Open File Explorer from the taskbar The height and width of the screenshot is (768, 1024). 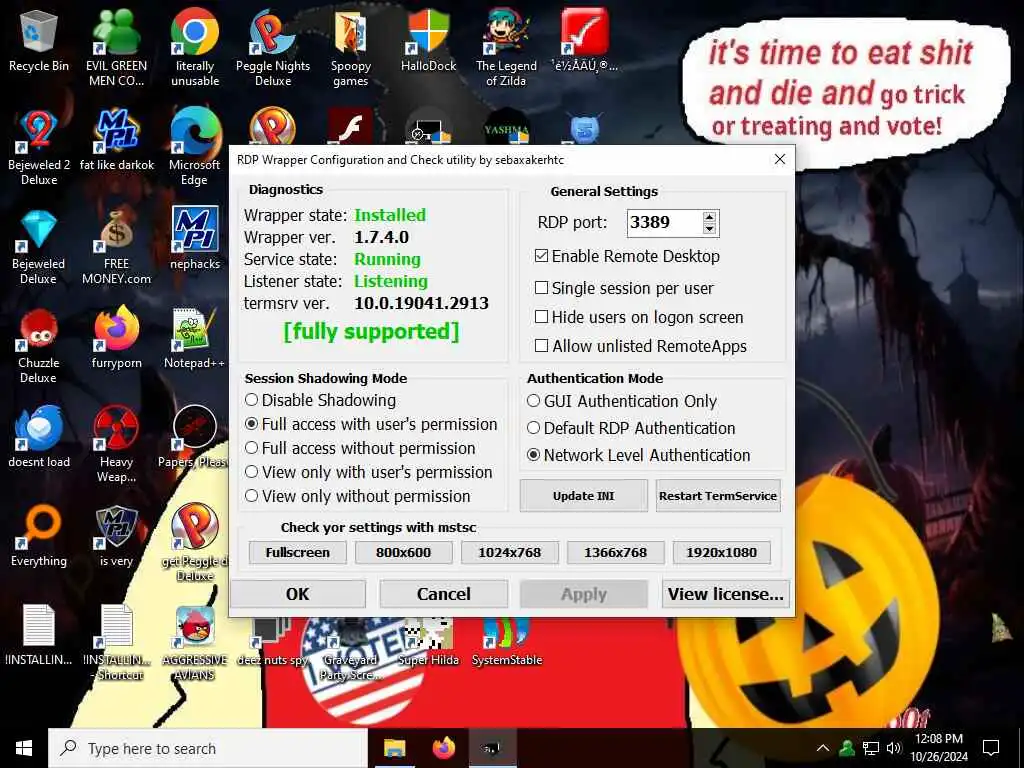point(394,748)
